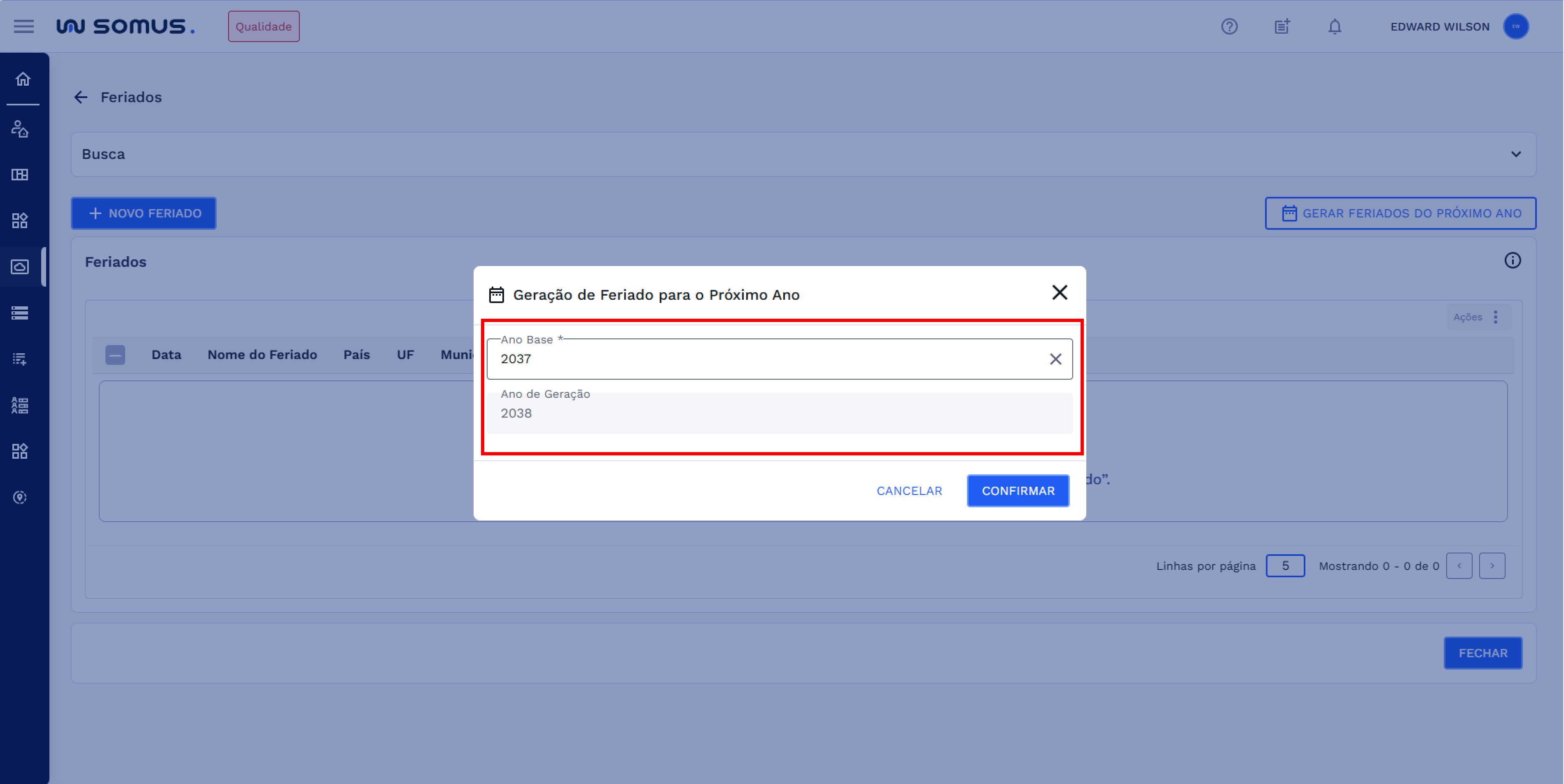Click the Ano Base input field
This screenshot has height=784, width=1564.
click(765, 359)
